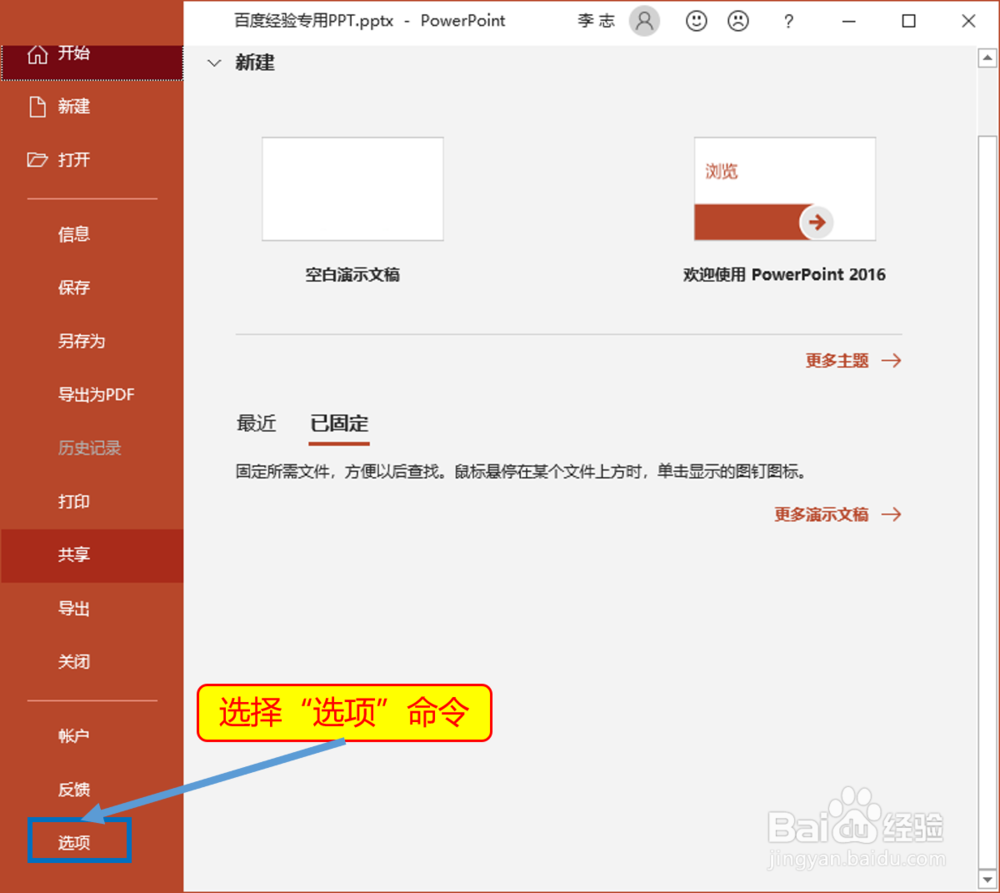
Task: Send a frown with sad face icon
Action: click(x=739, y=21)
